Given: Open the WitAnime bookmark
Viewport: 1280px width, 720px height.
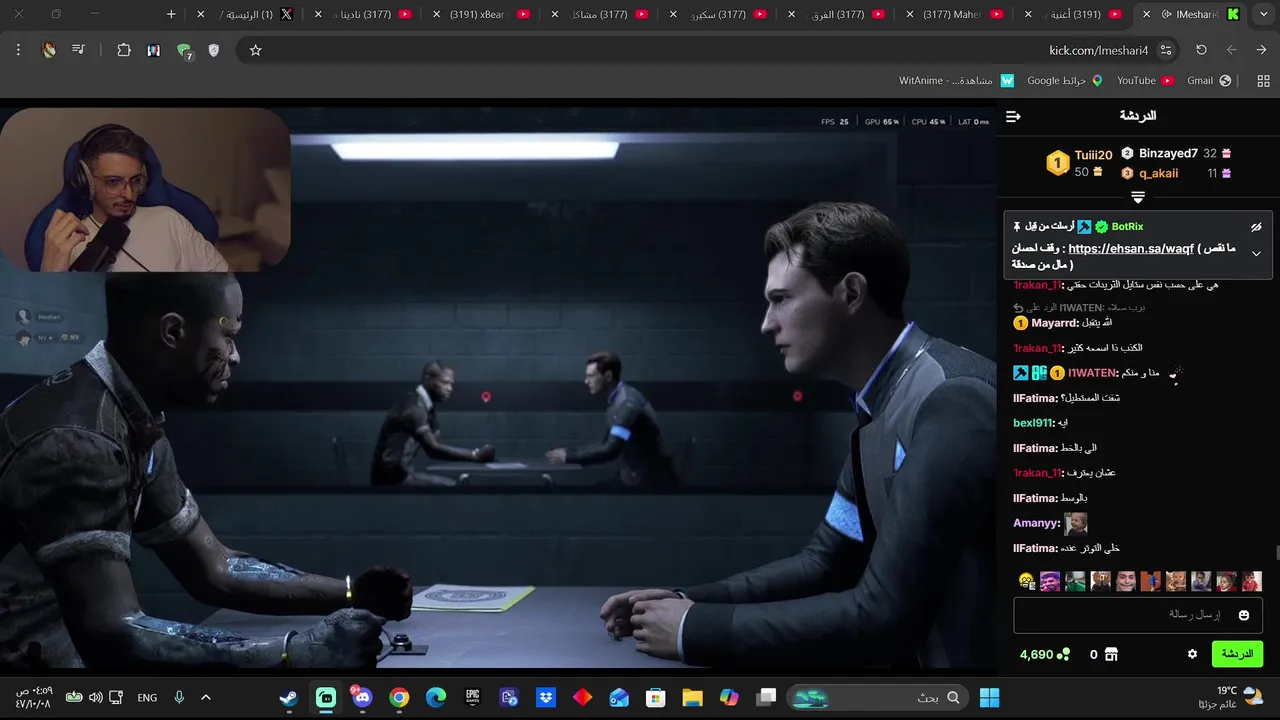Looking at the screenshot, I should (x=956, y=80).
